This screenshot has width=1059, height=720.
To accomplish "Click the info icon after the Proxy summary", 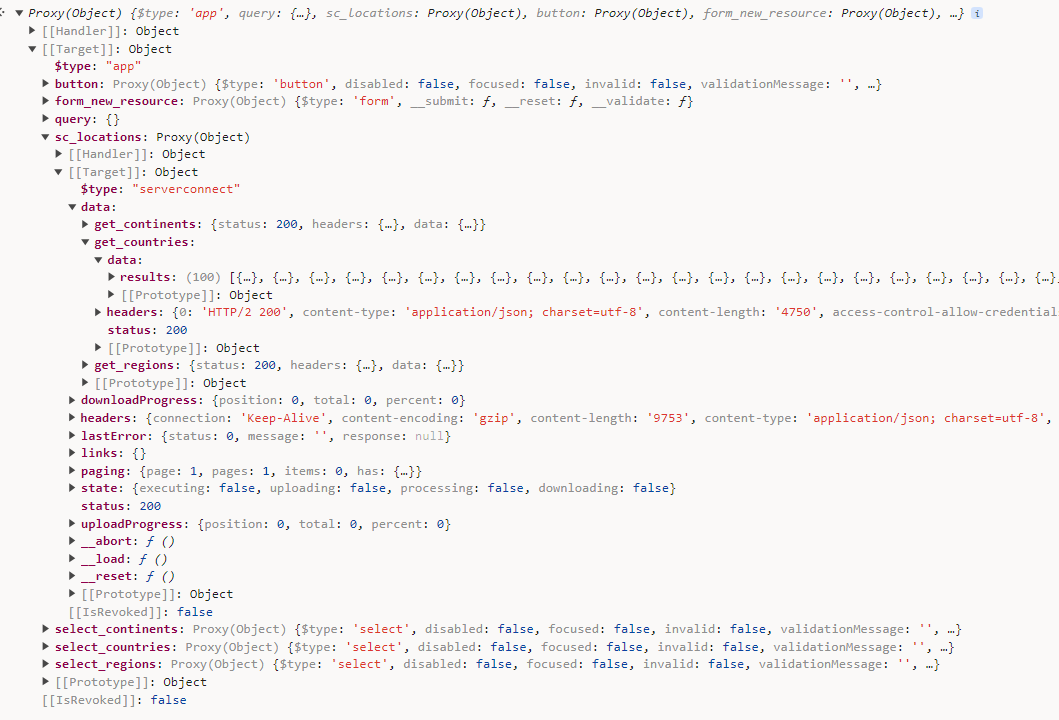I will click(x=977, y=14).
